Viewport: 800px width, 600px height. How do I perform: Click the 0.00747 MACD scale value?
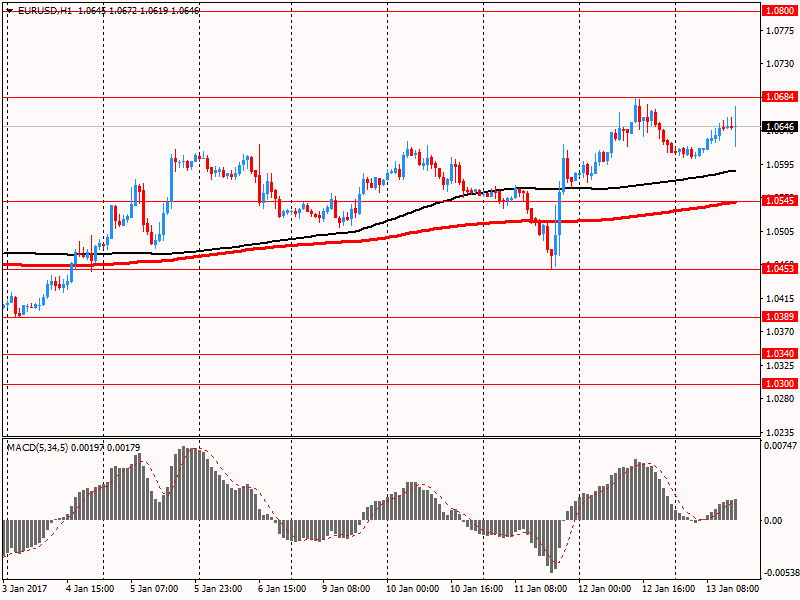[x=779, y=446]
